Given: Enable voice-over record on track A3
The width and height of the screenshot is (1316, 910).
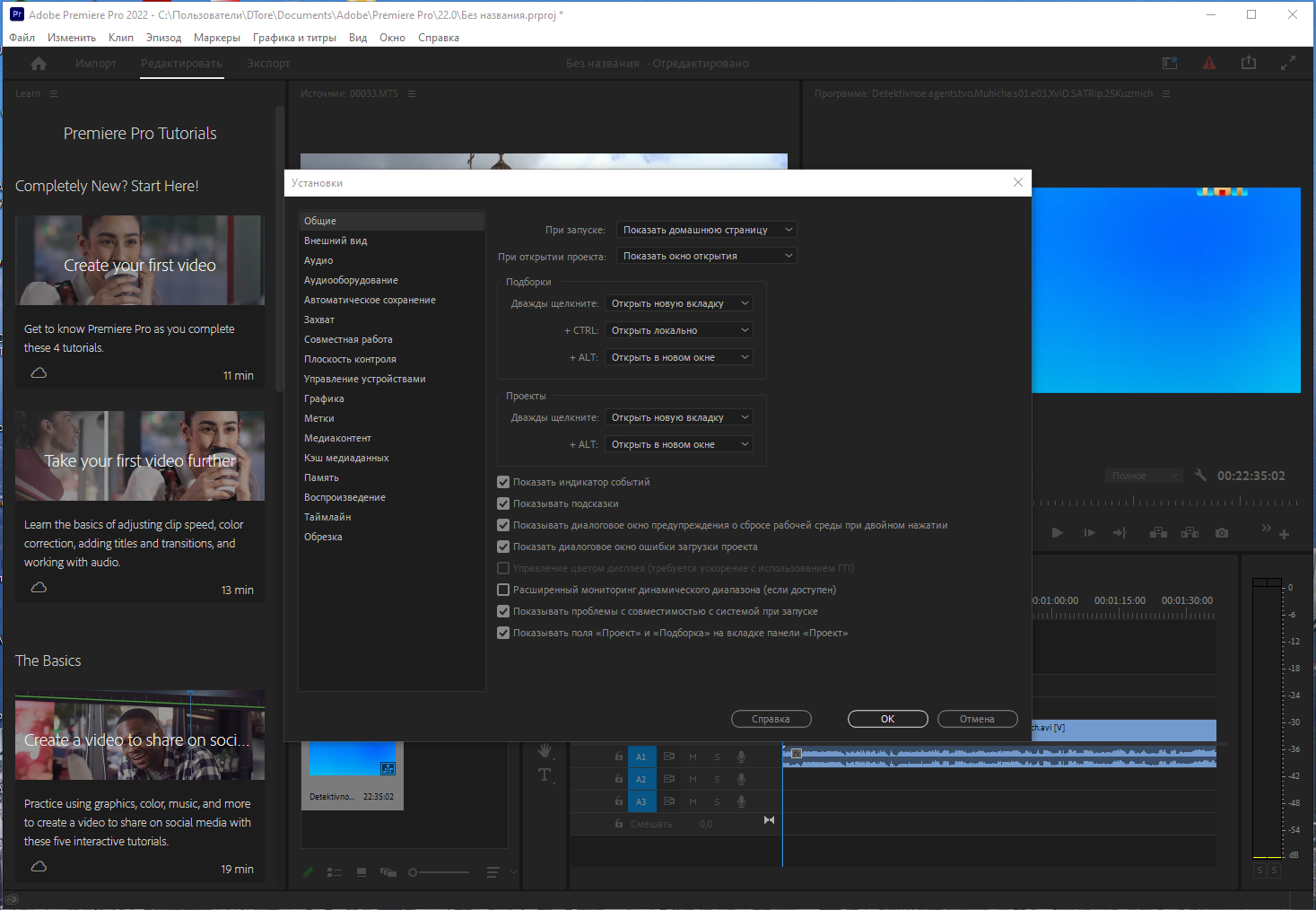Looking at the screenshot, I should pos(741,801).
